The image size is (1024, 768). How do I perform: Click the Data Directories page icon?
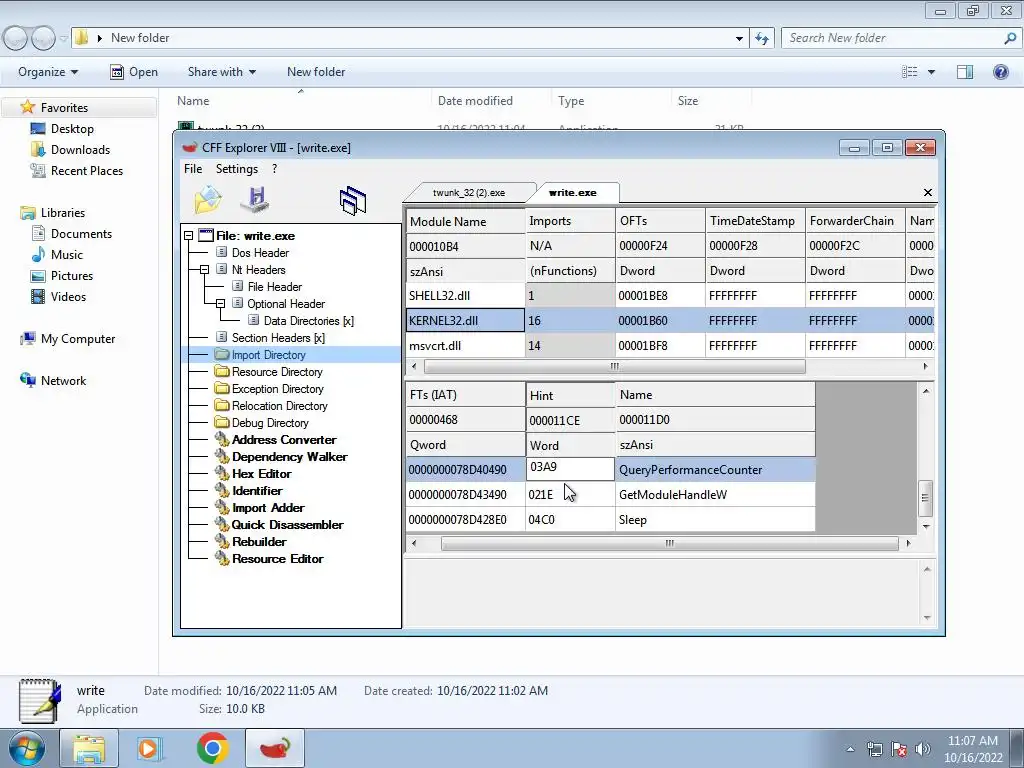click(253, 320)
